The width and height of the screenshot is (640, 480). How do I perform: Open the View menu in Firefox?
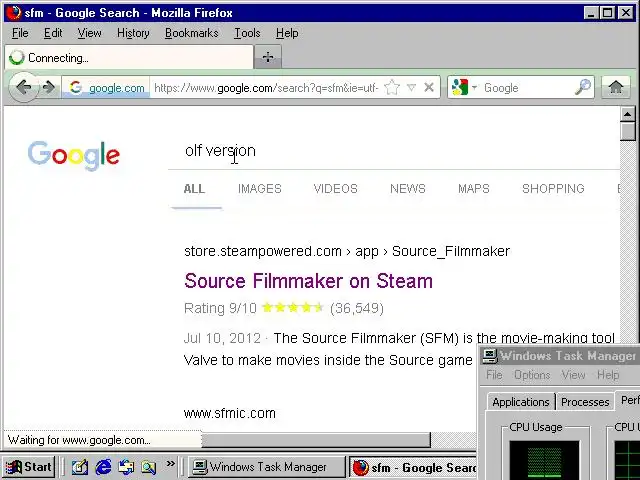[x=89, y=33]
